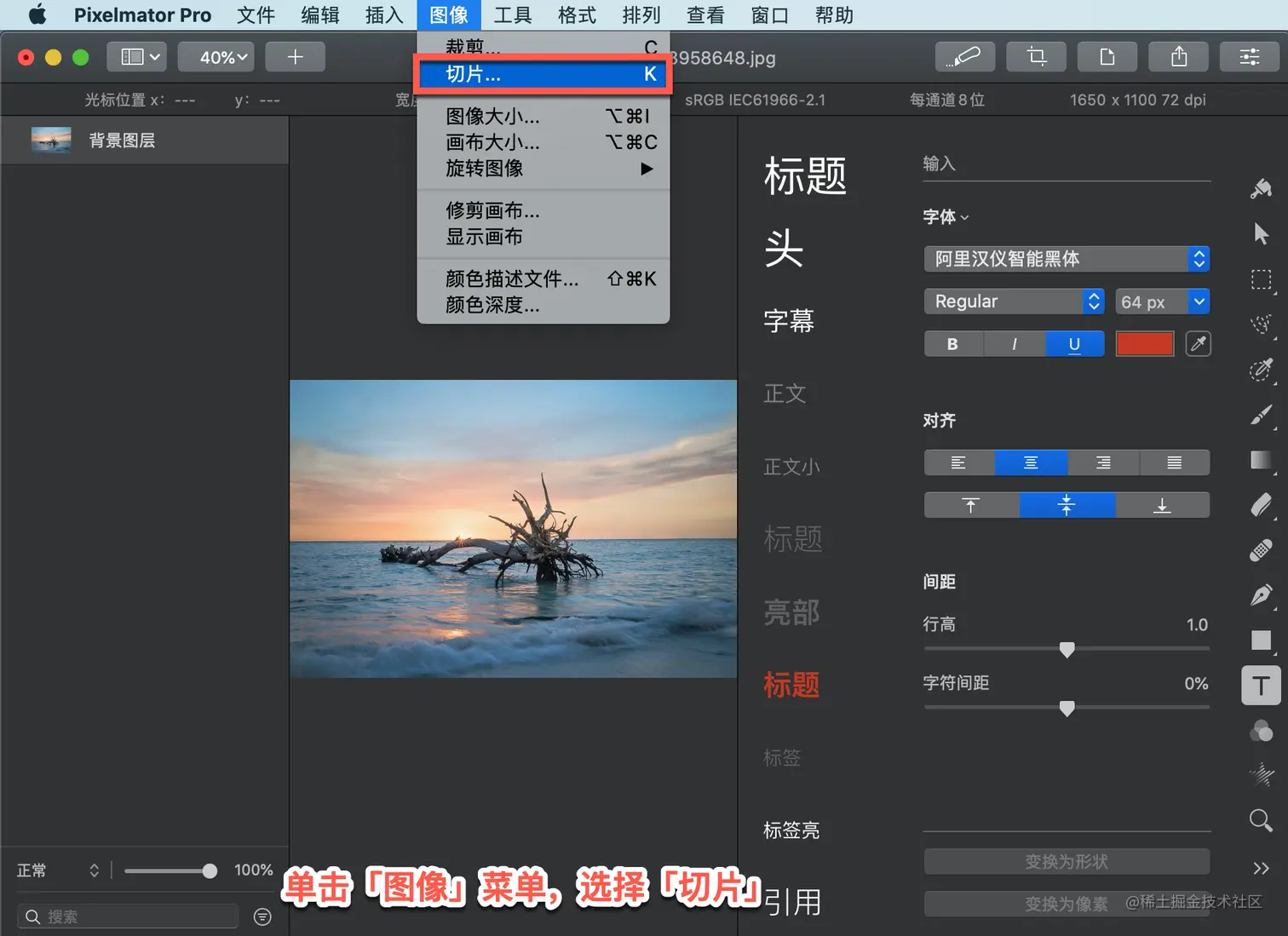
Task: Click the layer filter icon beside search
Action: point(262,917)
